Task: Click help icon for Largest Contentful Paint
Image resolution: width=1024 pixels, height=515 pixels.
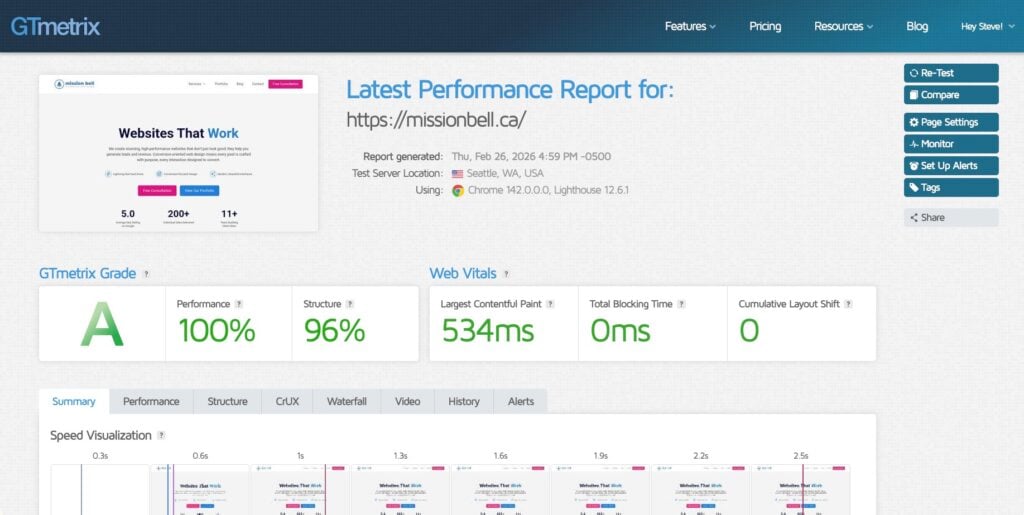Action: [550, 304]
